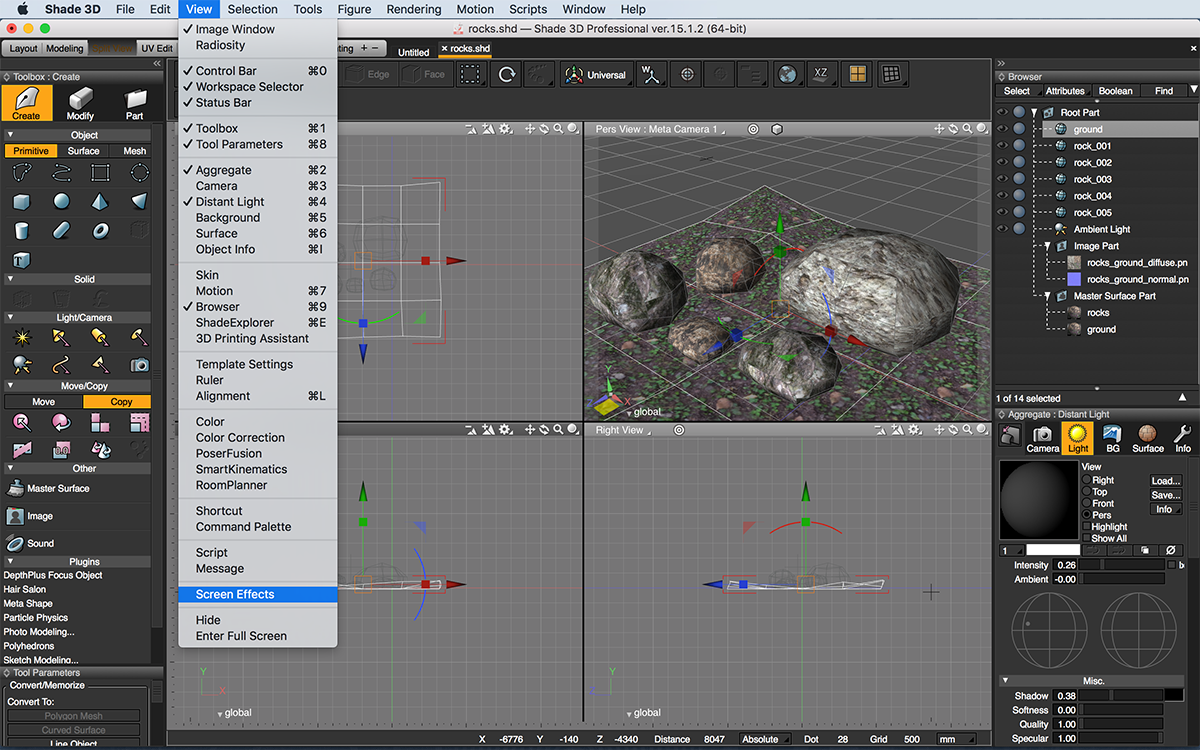Switch toolbox to Part mode

(x=134, y=103)
